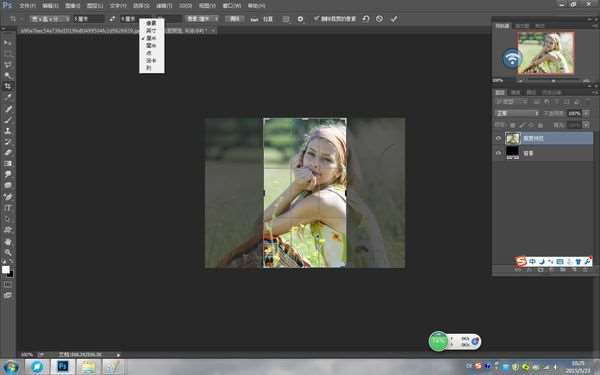Image resolution: width=600 pixels, height=375 pixels.
Task: Click the navigator zoom slider
Action: point(553,81)
